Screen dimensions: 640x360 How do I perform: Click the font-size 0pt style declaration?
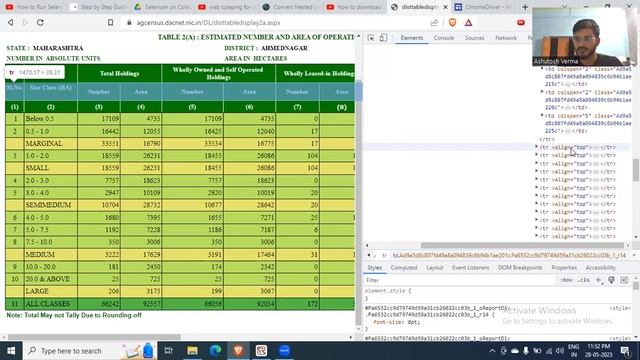coord(396,322)
